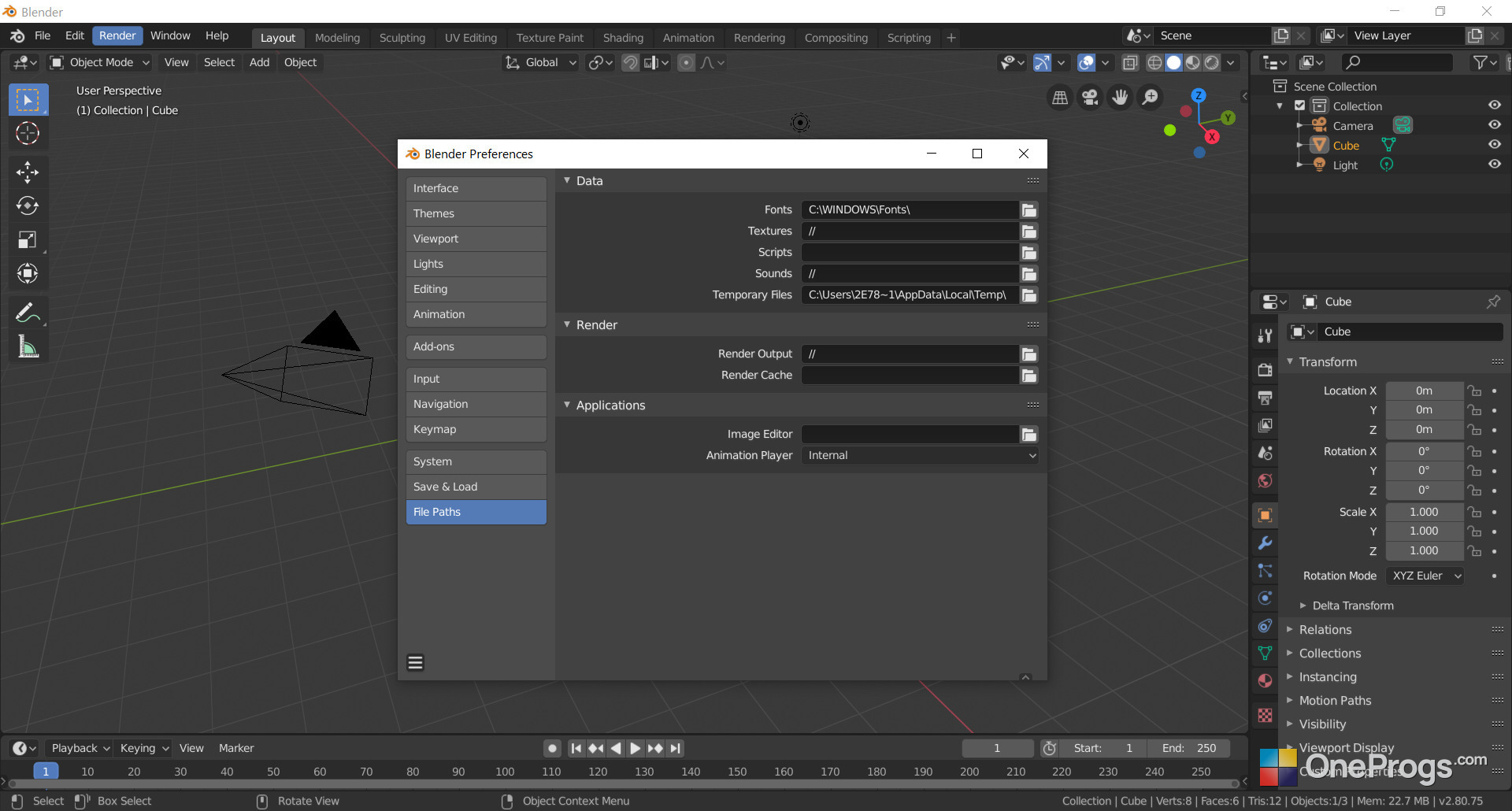
Task: Play the animation forward
Action: coord(635,748)
